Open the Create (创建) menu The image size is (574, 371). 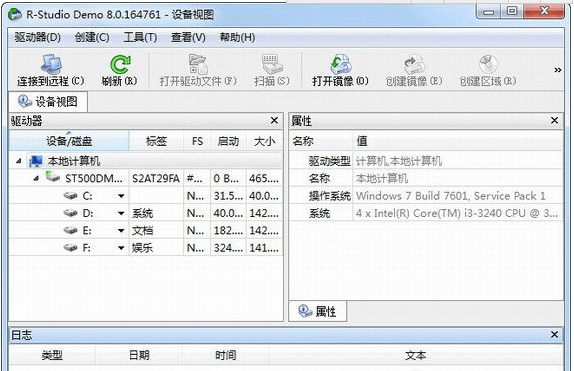click(x=92, y=37)
